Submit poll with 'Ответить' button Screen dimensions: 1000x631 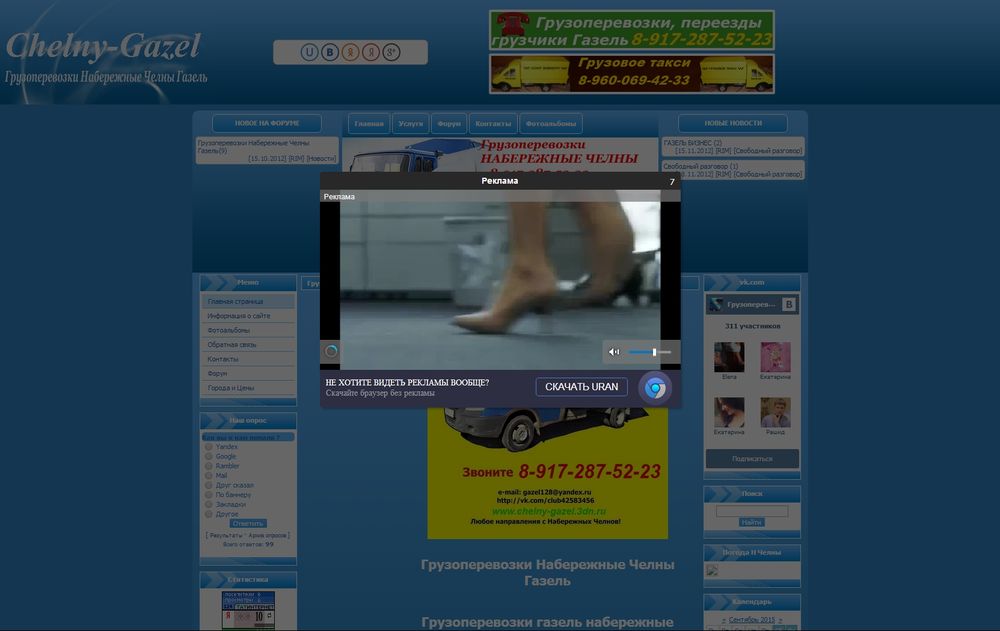247,523
